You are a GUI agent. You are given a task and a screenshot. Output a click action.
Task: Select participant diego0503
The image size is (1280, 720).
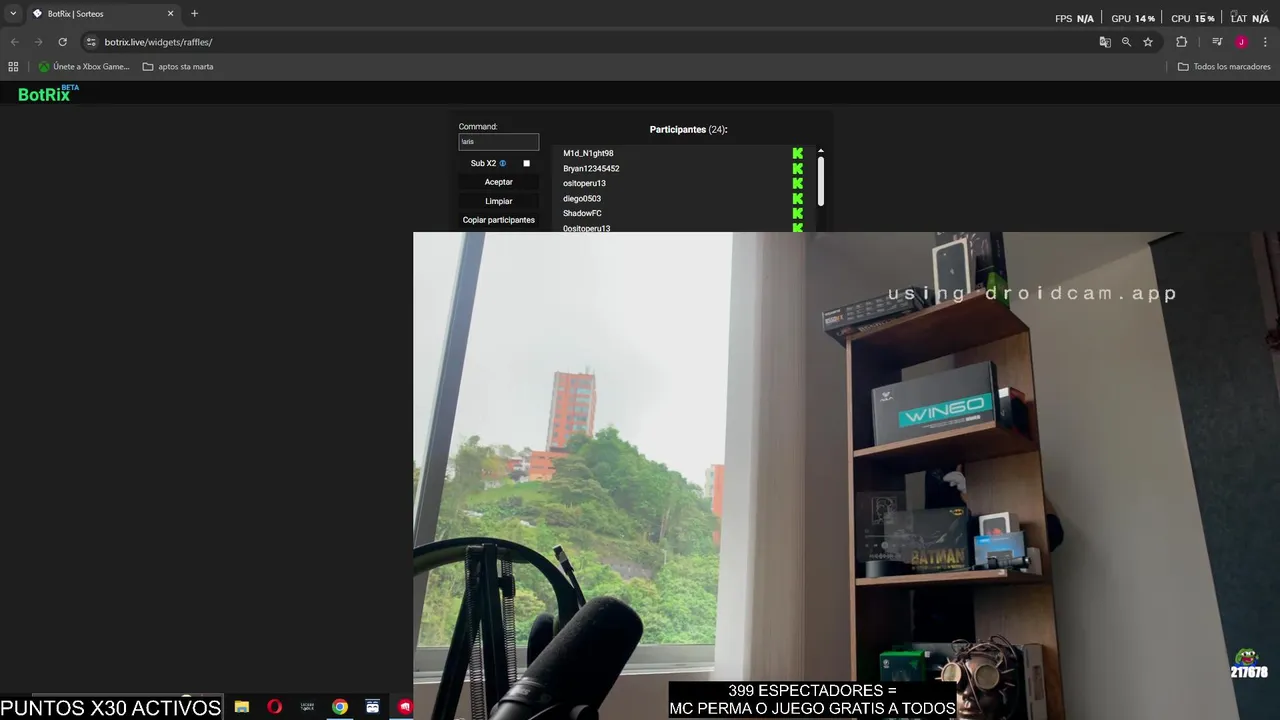582,199
